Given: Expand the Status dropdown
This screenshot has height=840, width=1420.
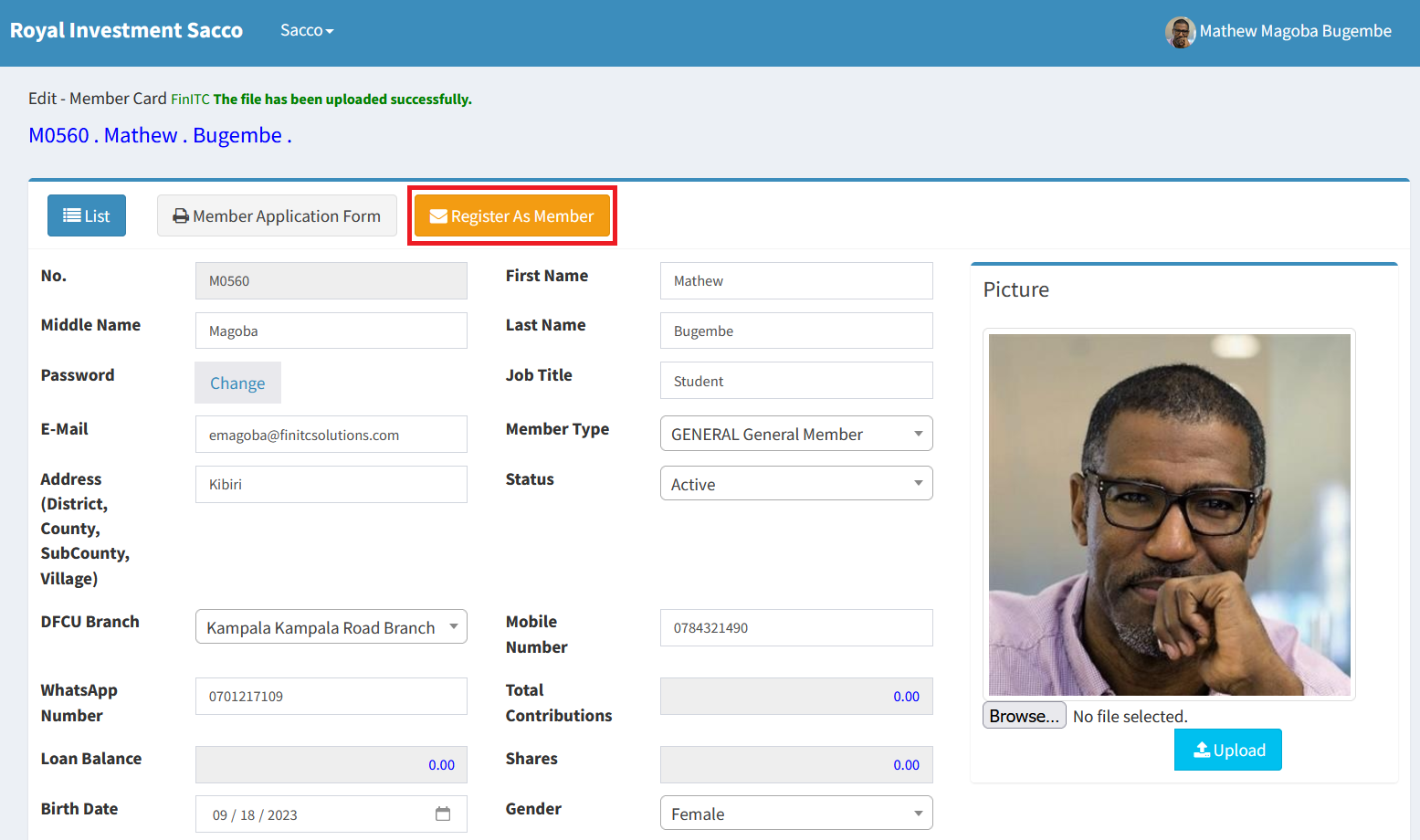Looking at the screenshot, I should click(x=795, y=484).
